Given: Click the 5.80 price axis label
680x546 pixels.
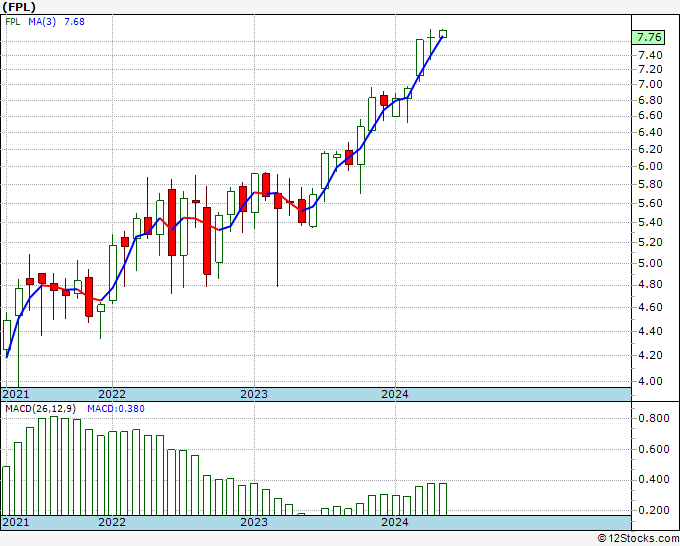Looking at the screenshot, I should tap(650, 184).
